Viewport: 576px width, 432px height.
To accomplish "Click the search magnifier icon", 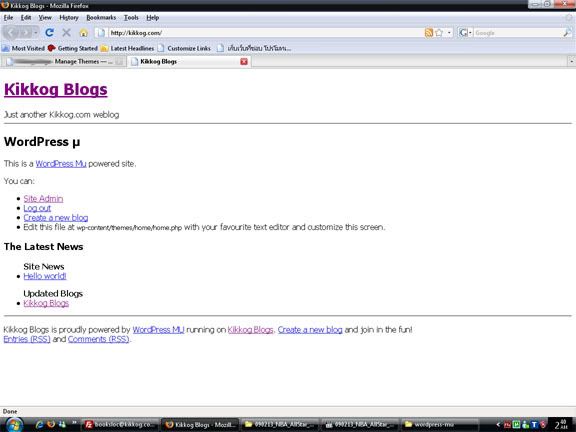I will tap(567, 33).
